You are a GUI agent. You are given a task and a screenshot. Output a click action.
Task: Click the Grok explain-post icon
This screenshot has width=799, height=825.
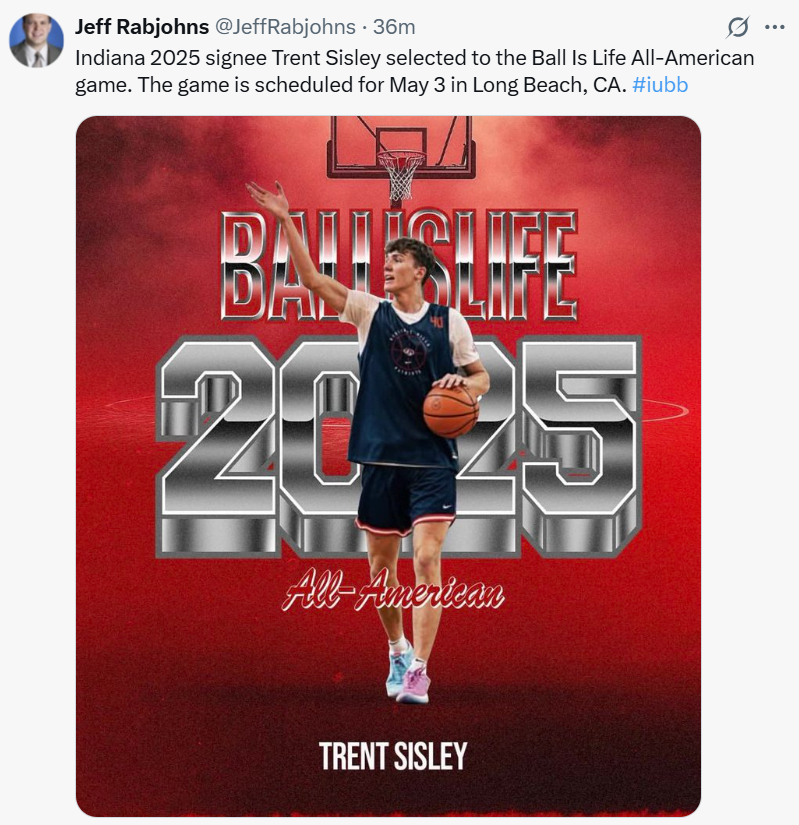737,27
